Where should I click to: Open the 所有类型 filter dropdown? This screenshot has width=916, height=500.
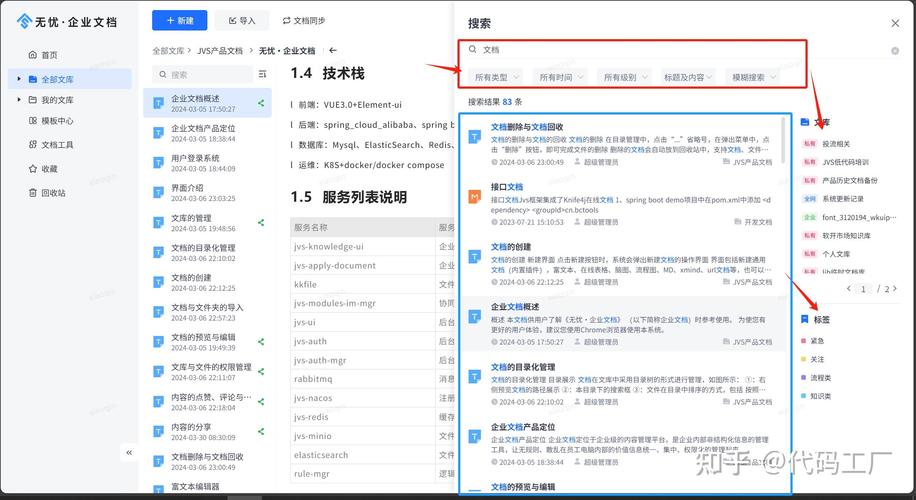point(497,77)
